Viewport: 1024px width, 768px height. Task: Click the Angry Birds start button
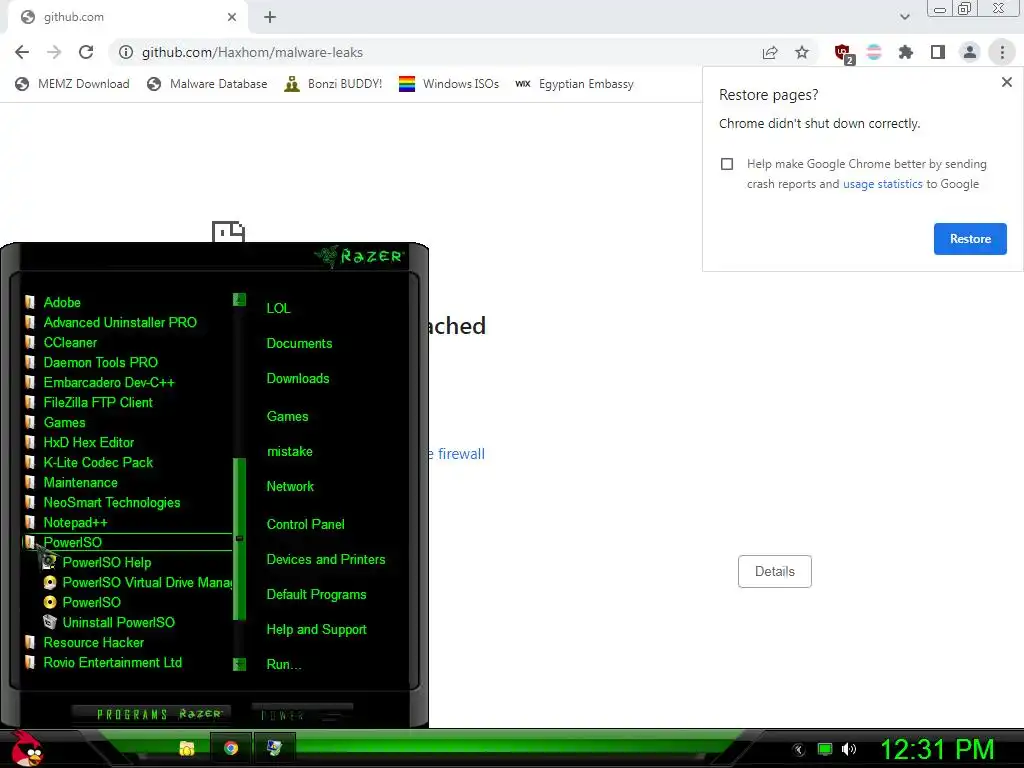coord(27,748)
